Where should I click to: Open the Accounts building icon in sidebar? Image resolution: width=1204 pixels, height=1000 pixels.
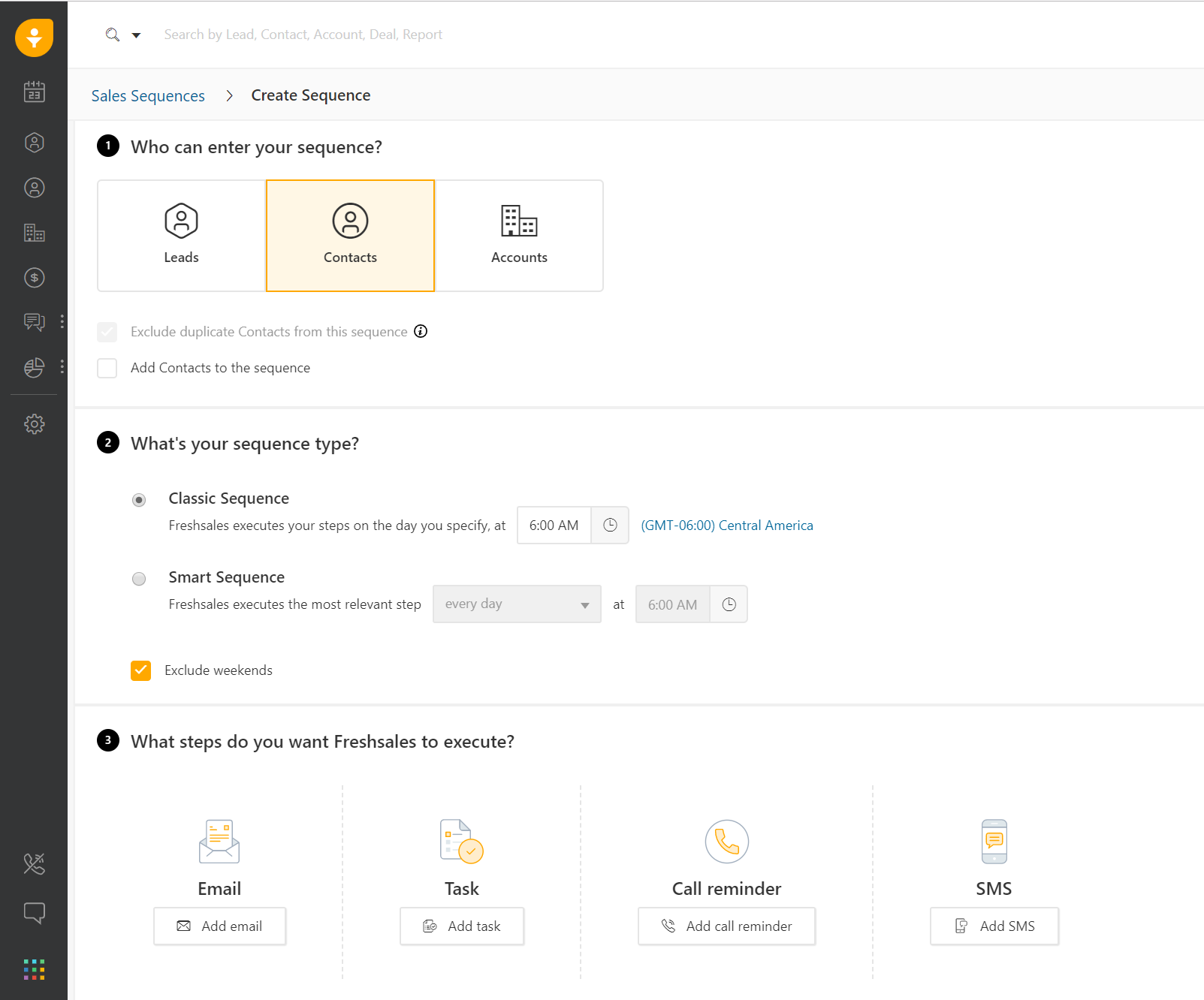point(34,233)
